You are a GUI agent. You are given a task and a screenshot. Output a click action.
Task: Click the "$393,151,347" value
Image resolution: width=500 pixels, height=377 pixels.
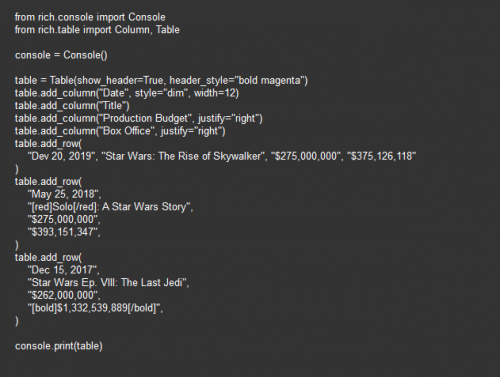point(63,232)
